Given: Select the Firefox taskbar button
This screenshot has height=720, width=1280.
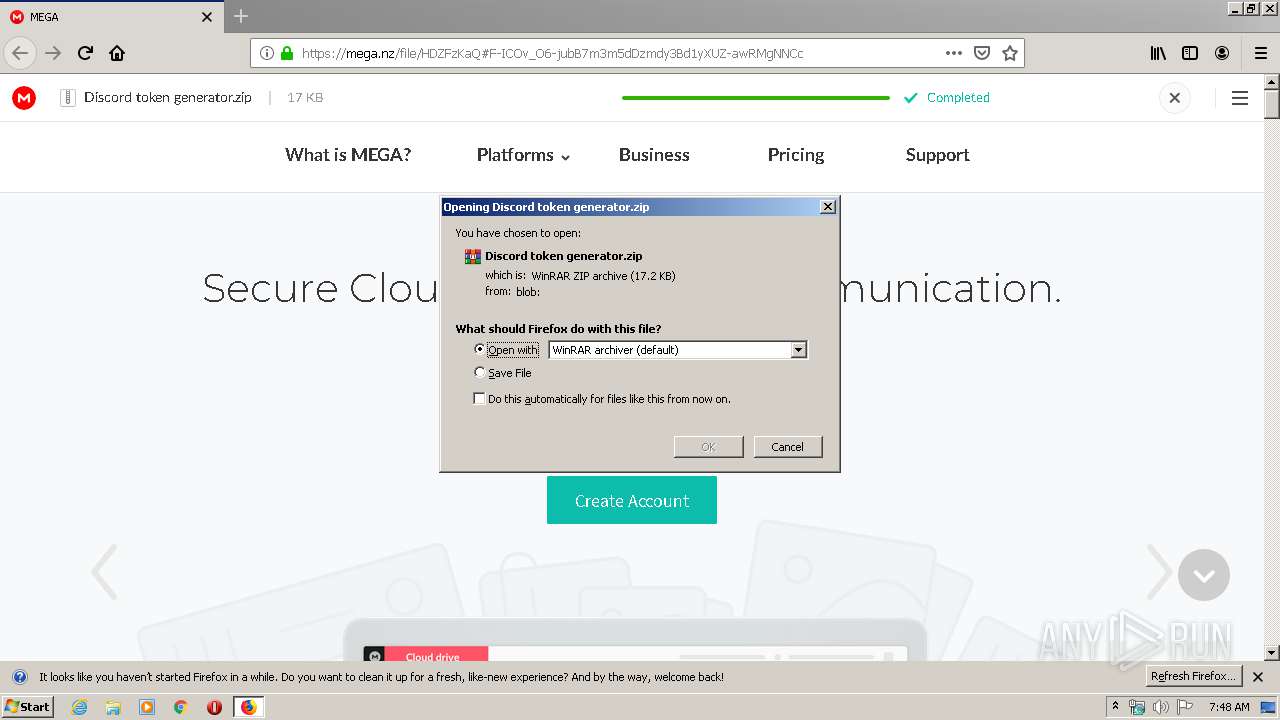Looking at the screenshot, I should (248, 707).
